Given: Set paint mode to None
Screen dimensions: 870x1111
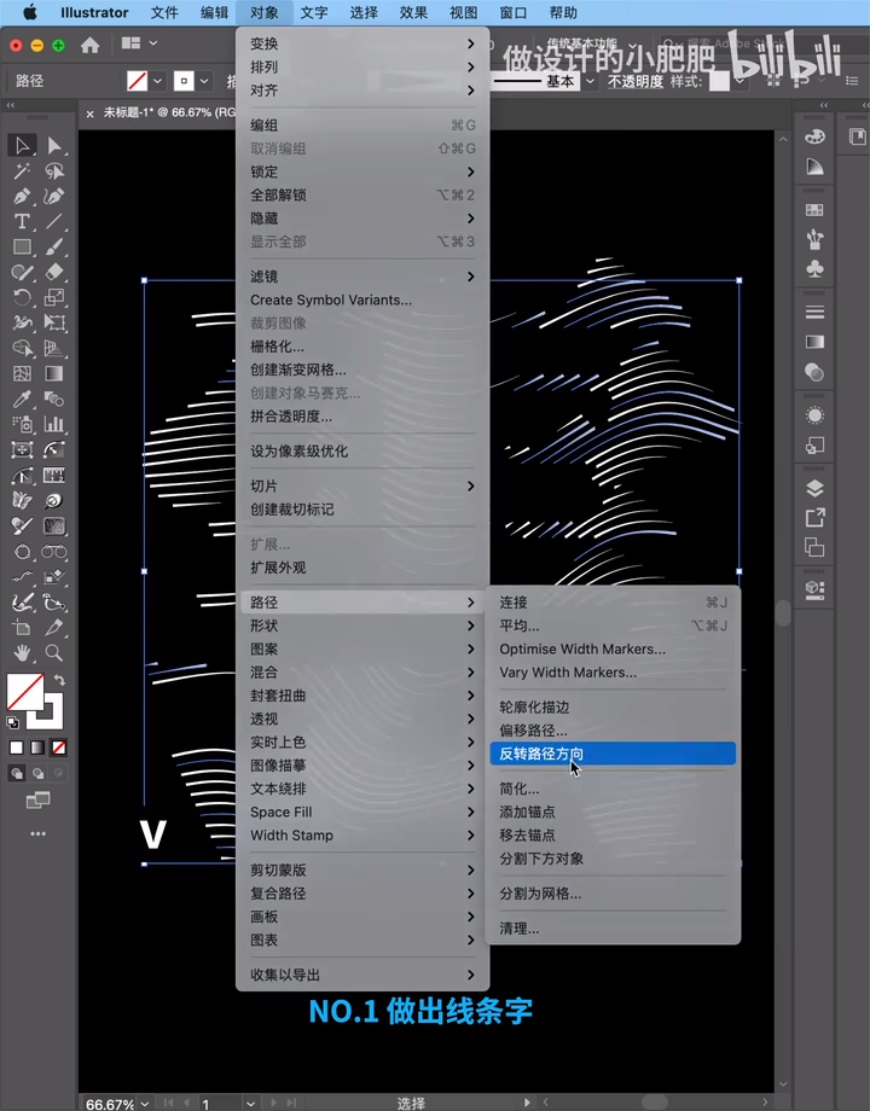Looking at the screenshot, I should [x=59, y=748].
